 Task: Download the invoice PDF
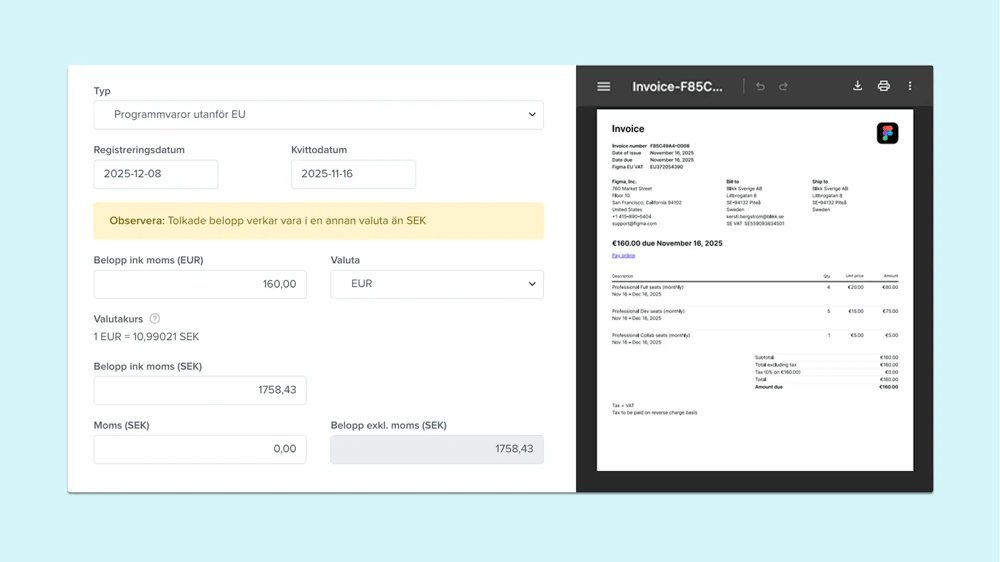point(857,87)
